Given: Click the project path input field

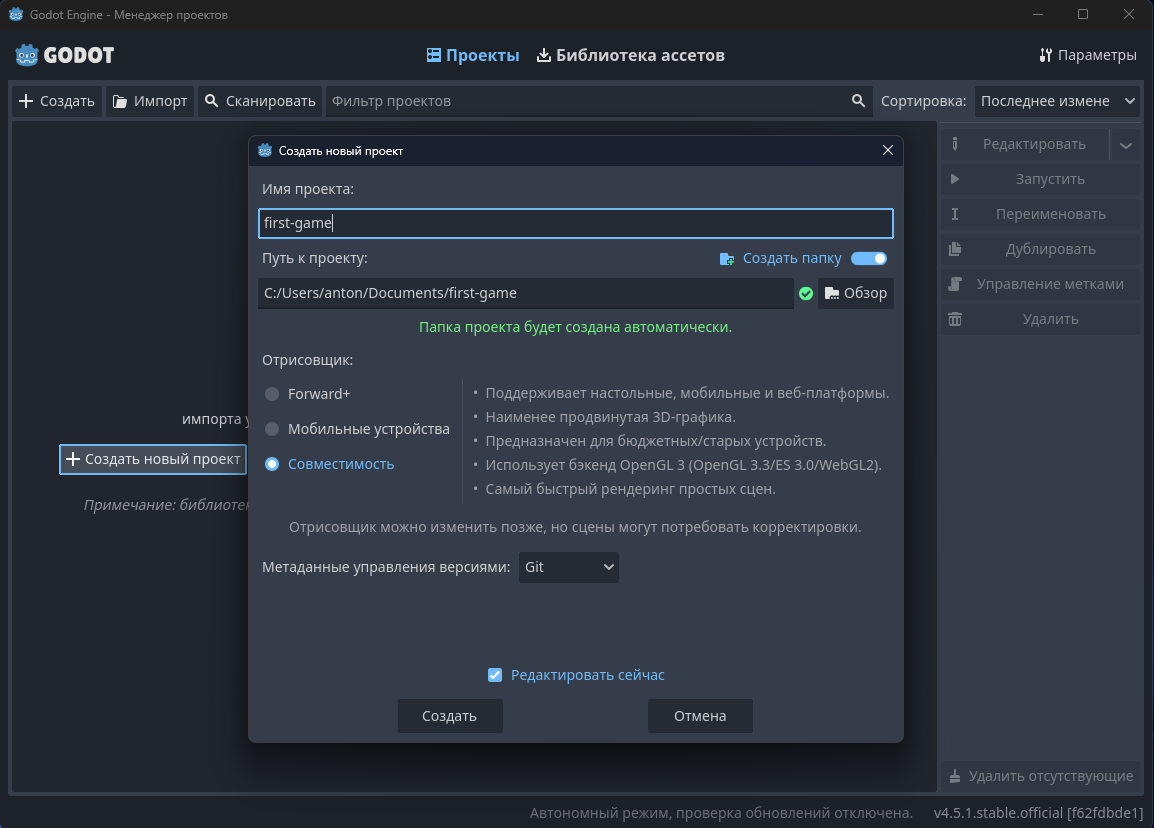Looking at the screenshot, I should pos(525,293).
